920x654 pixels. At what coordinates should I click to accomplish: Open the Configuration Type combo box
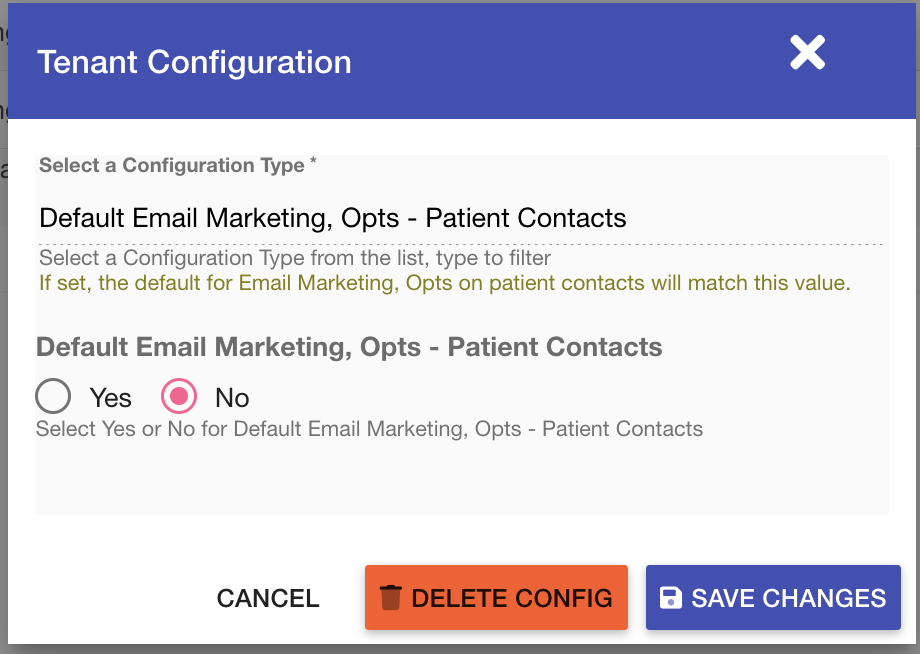[x=461, y=218]
